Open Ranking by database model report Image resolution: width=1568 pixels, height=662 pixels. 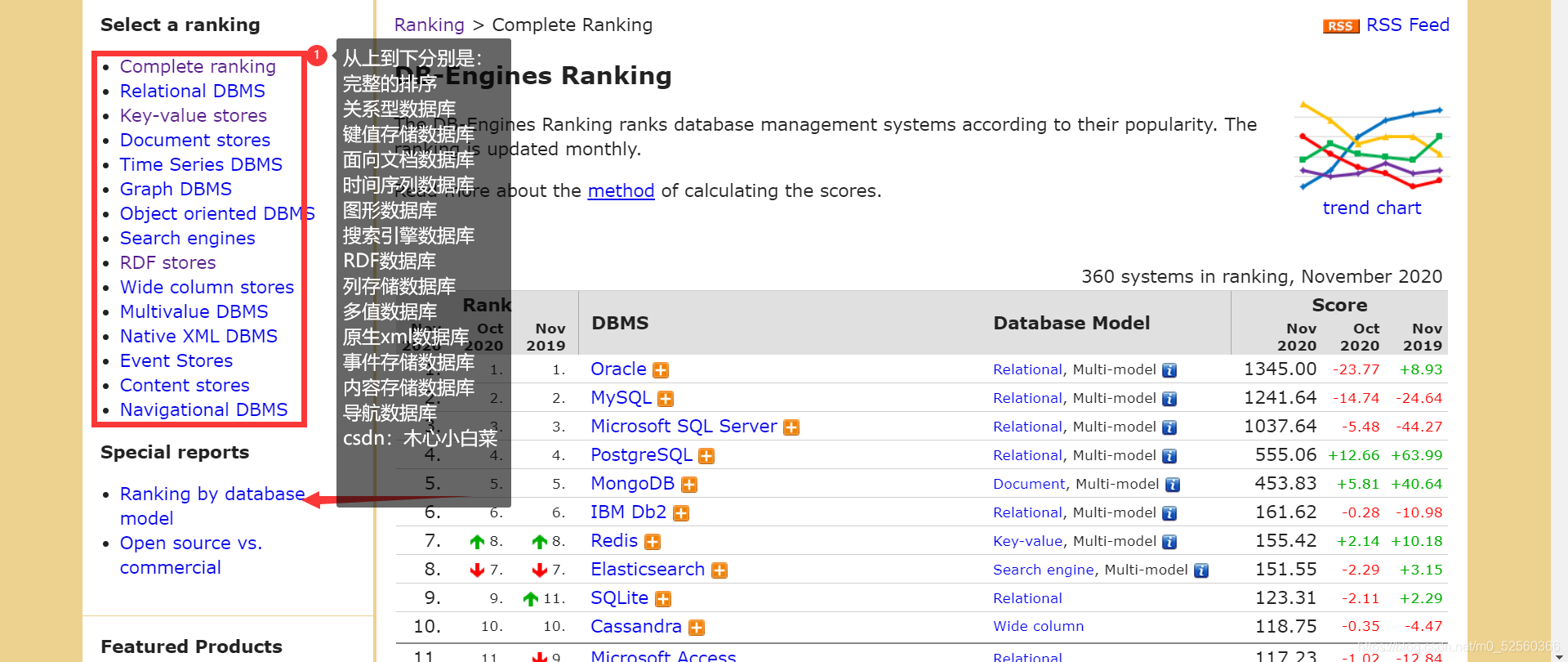[212, 506]
